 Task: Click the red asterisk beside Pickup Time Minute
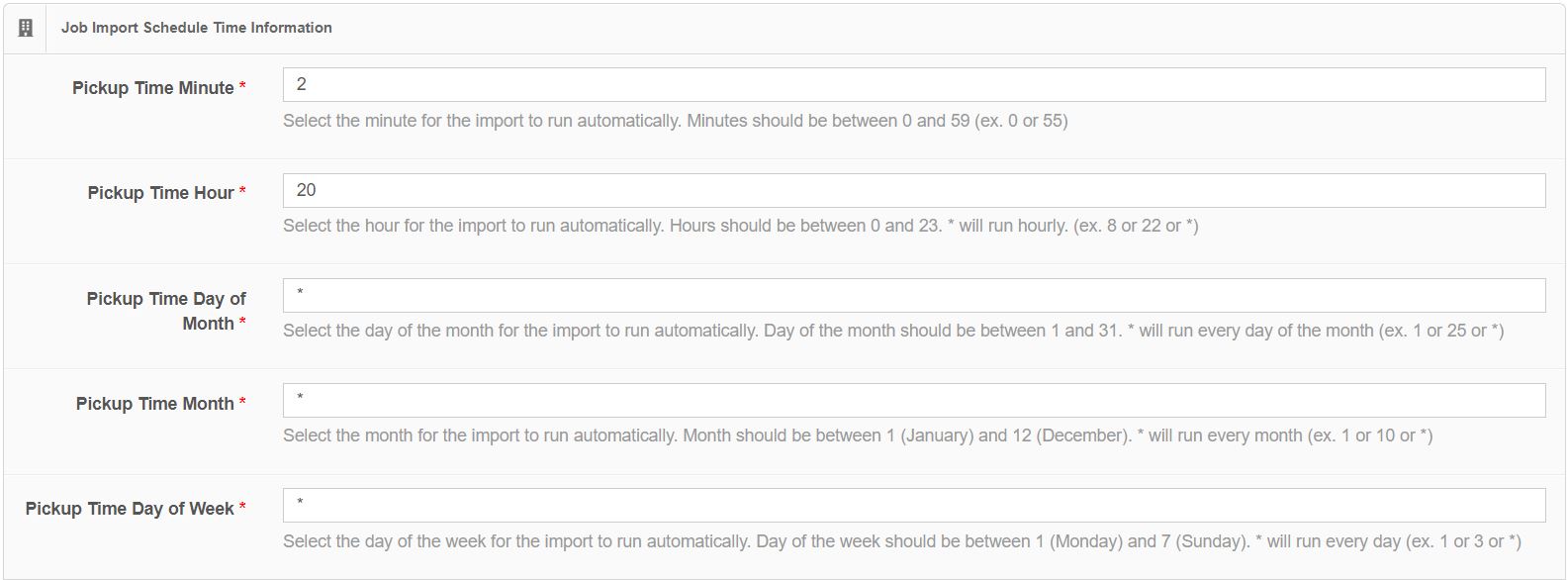coord(242,88)
